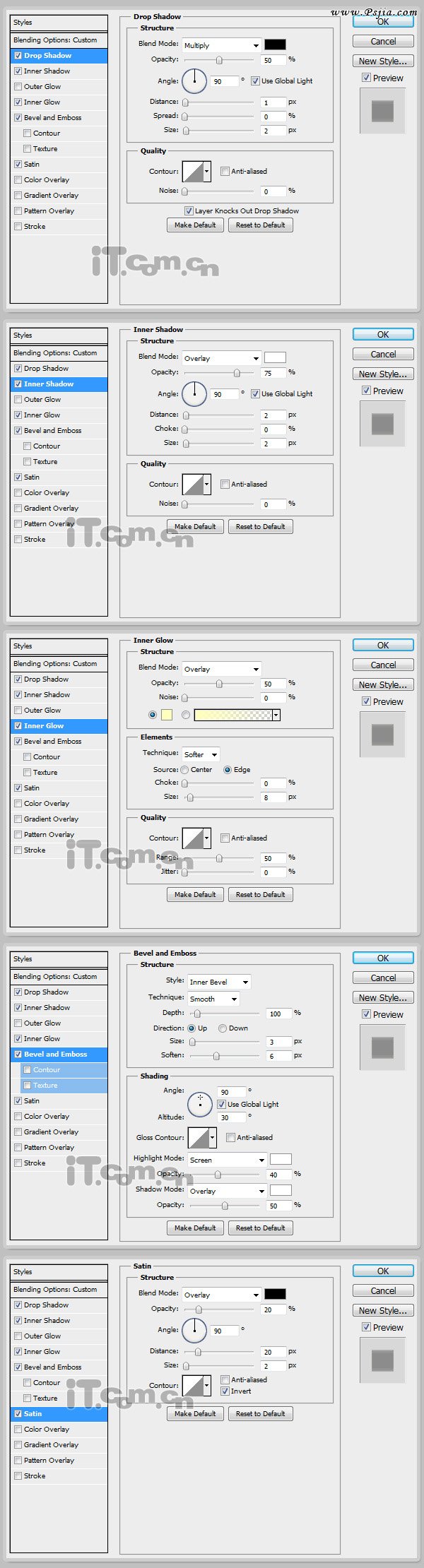Click the Highlight Mode color swatch in Bevel and Emboss

click(x=281, y=1159)
